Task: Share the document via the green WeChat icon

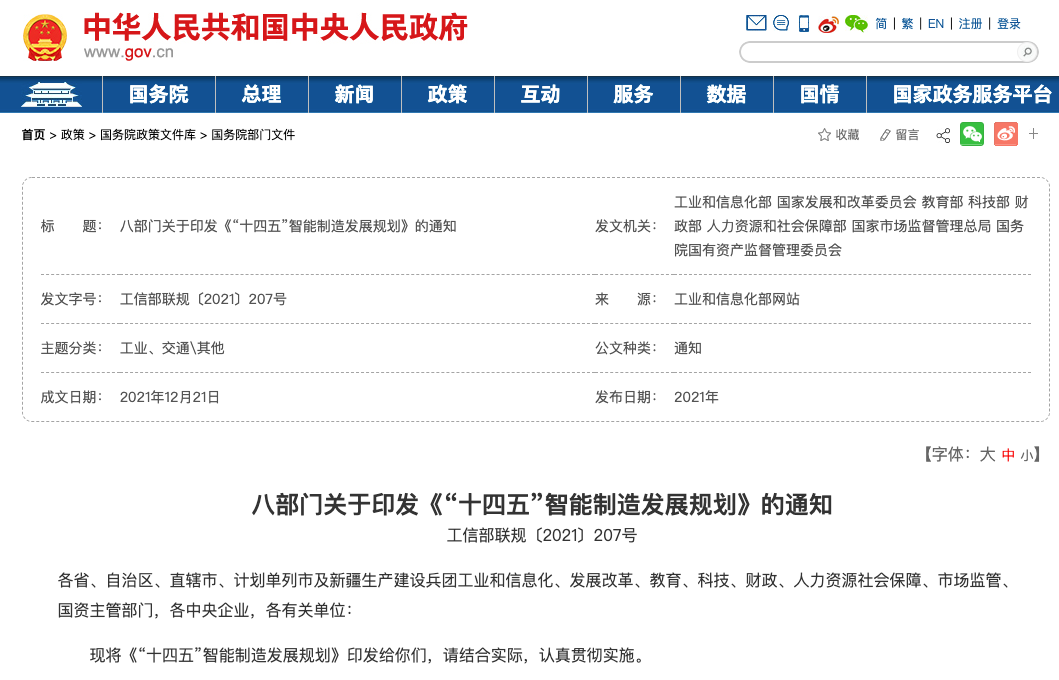Action: pos(972,134)
